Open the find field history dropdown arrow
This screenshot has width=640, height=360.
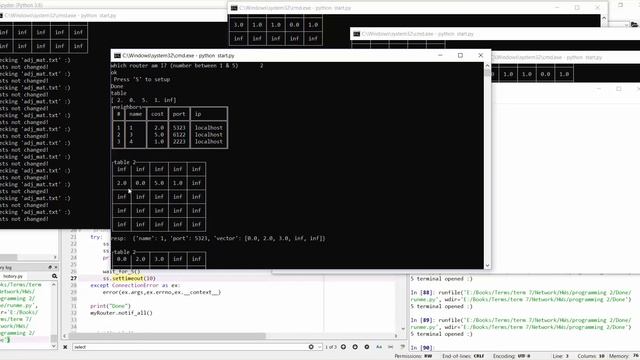tap(319, 347)
